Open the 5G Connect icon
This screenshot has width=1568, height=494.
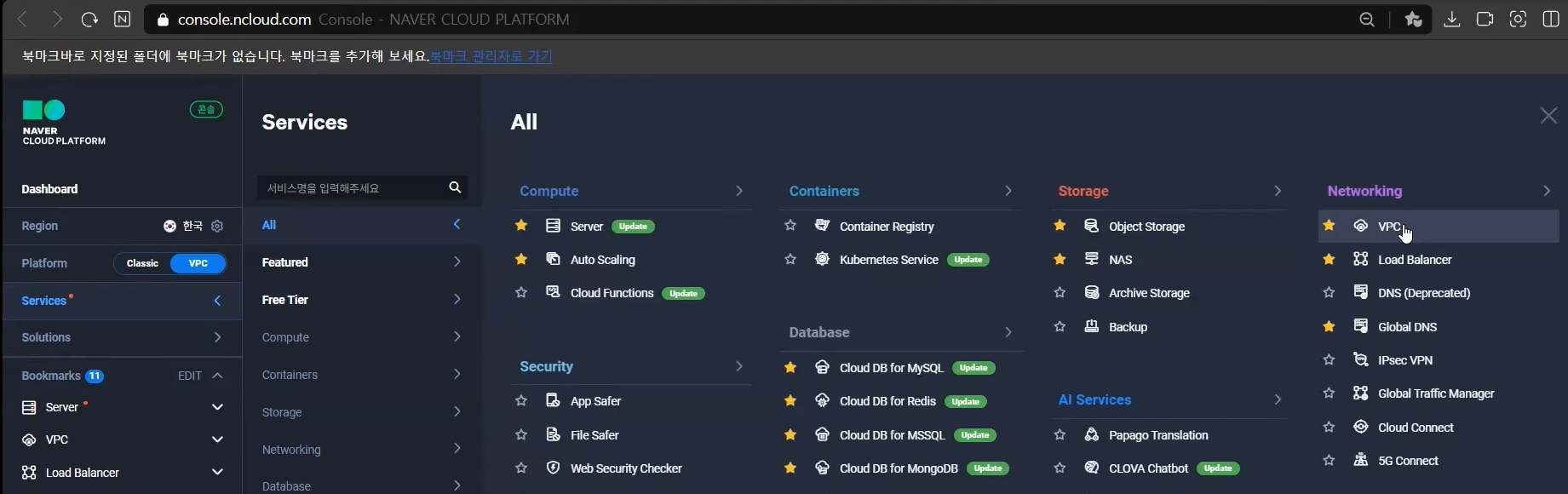tap(1360, 460)
